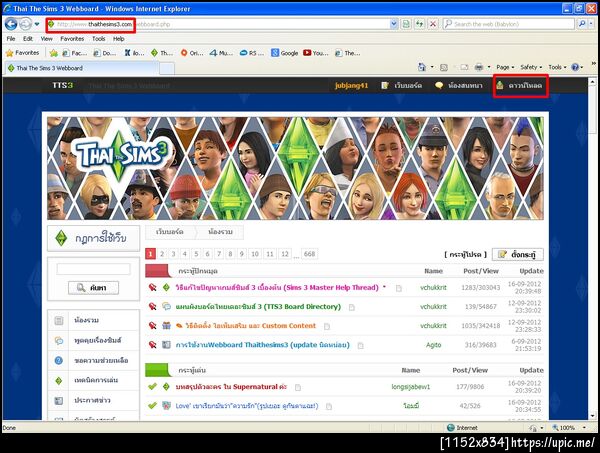This screenshot has height=453, width=600.
Task: Open the Tools menu in the menu bar
Action: (99, 39)
